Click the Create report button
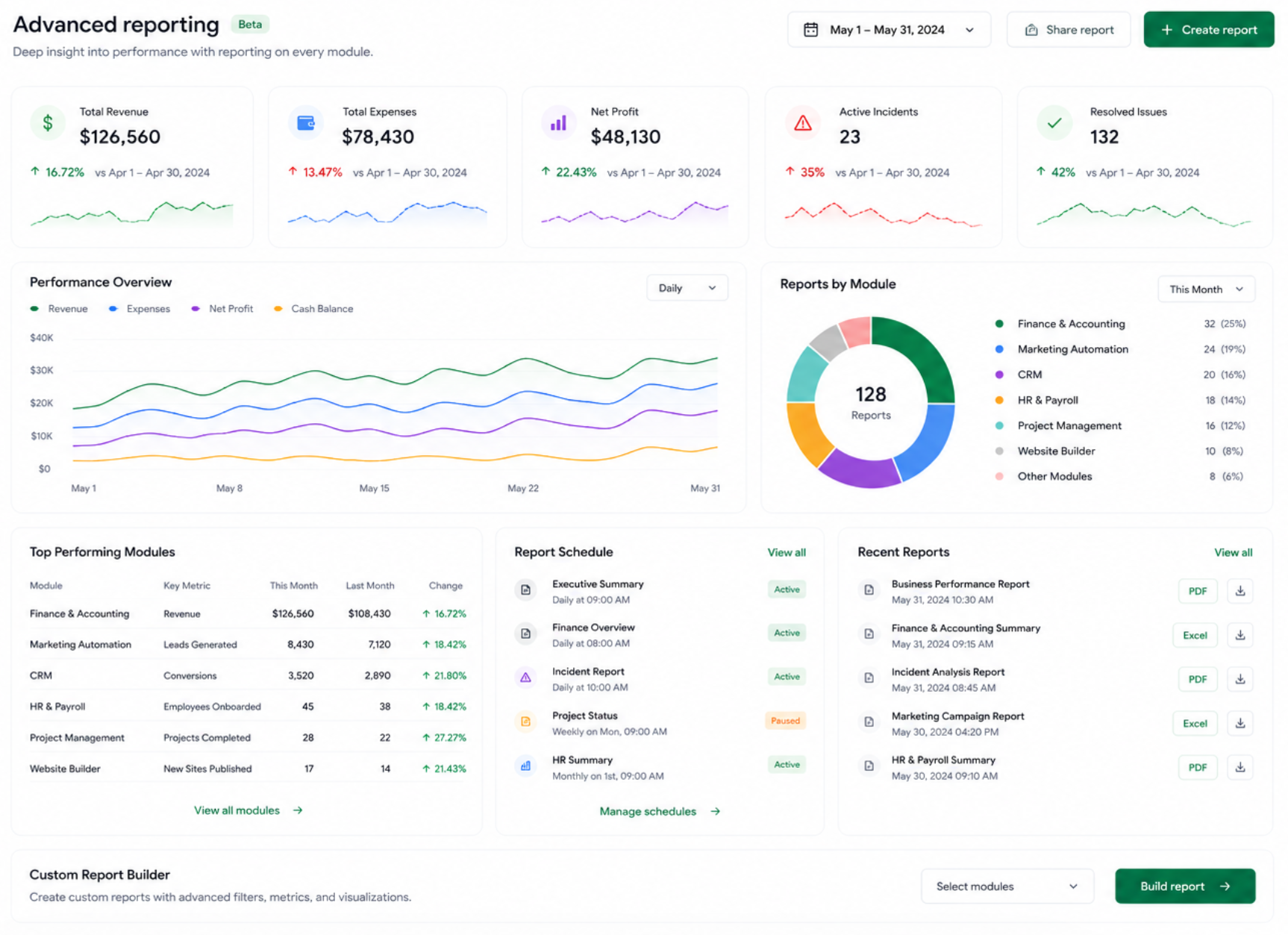The image size is (1288, 935). (x=1208, y=30)
